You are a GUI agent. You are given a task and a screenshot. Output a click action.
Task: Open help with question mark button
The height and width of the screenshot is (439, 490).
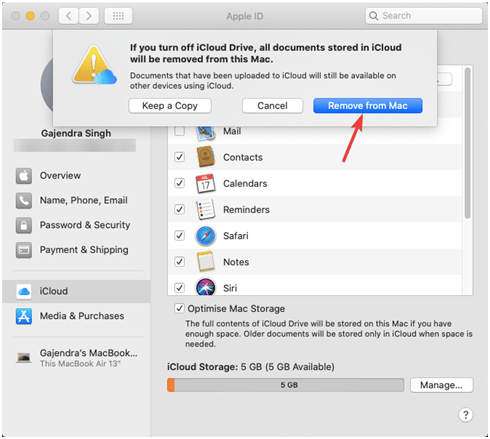465,415
